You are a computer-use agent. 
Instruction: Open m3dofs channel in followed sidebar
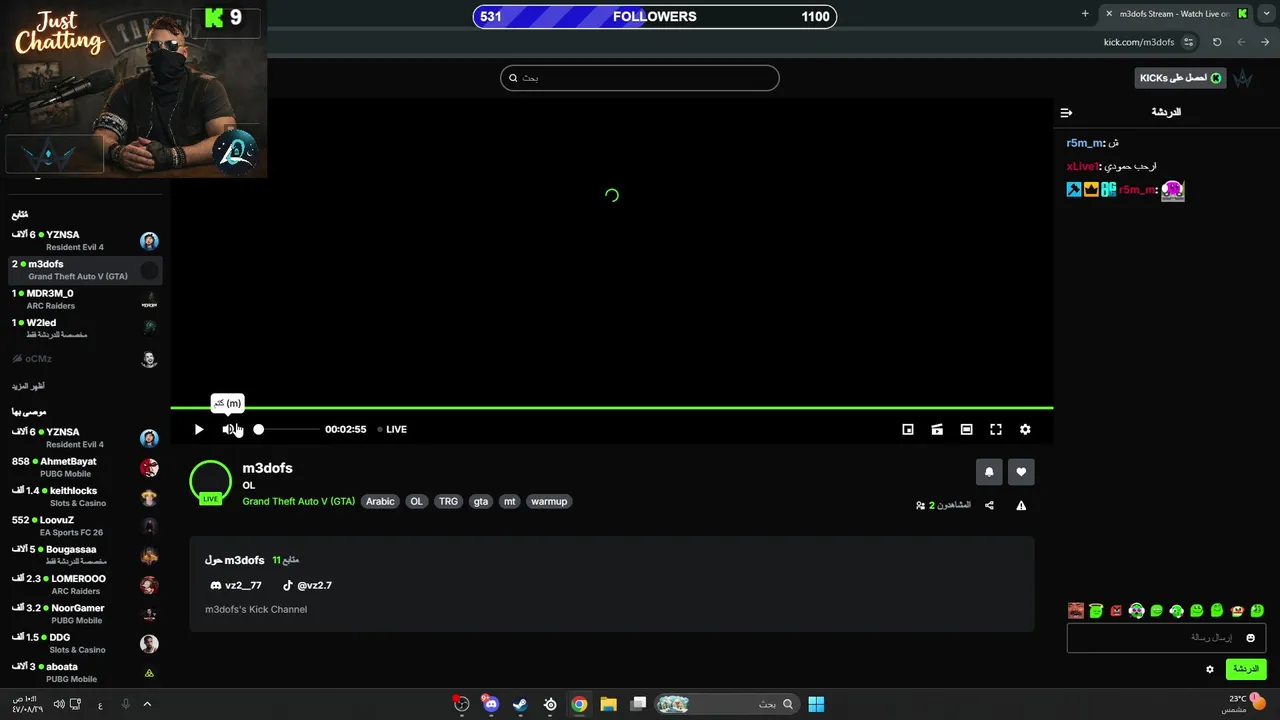[x=85, y=270]
